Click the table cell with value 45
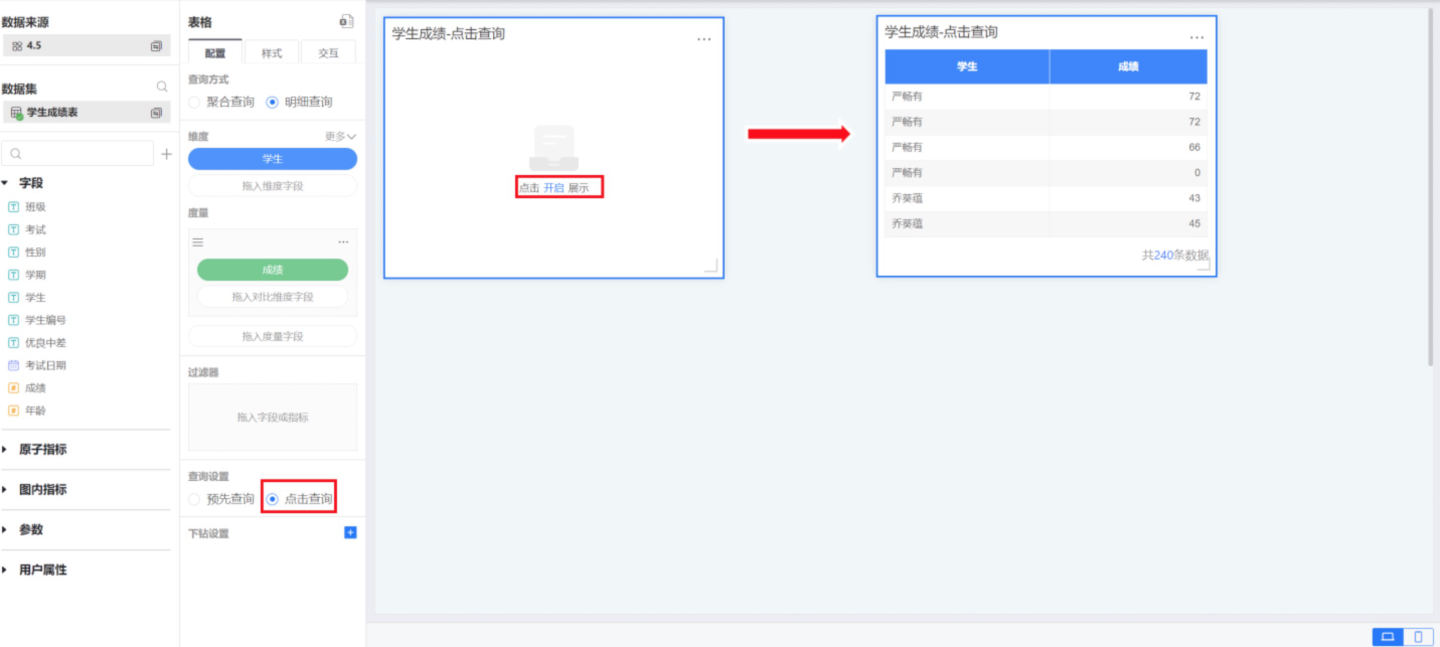This screenshot has height=647, width=1440. (1128, 224)
